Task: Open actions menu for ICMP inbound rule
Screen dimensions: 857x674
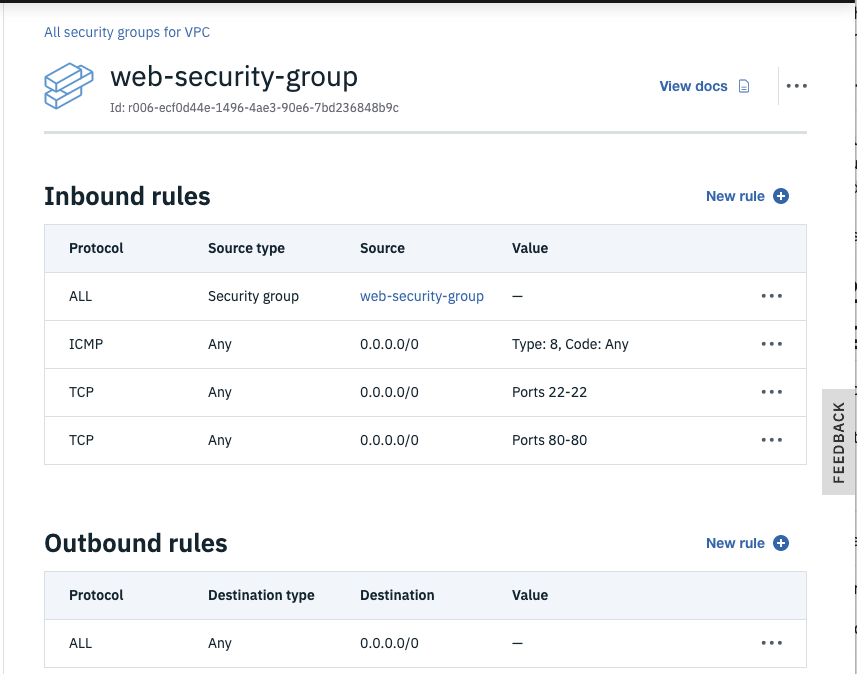Action: 771,344
